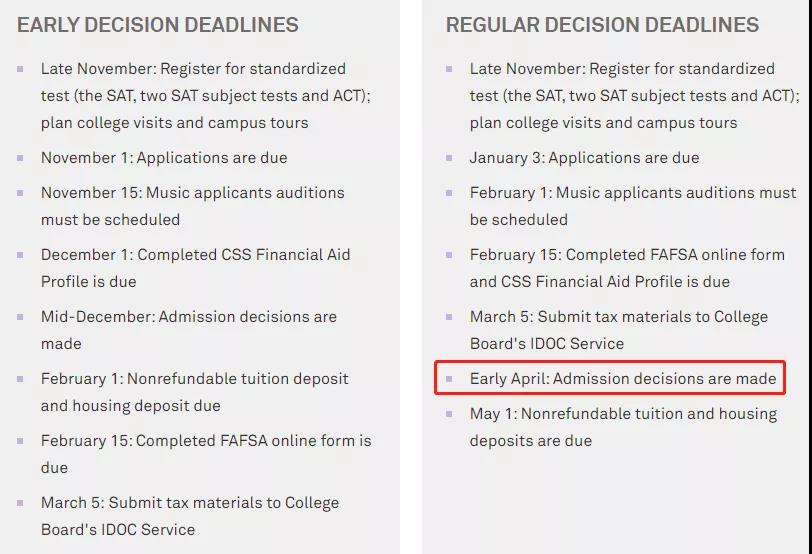
Task: Click the 'Regular Decision Deadlines' heading
Action: (x=602, y=25)
